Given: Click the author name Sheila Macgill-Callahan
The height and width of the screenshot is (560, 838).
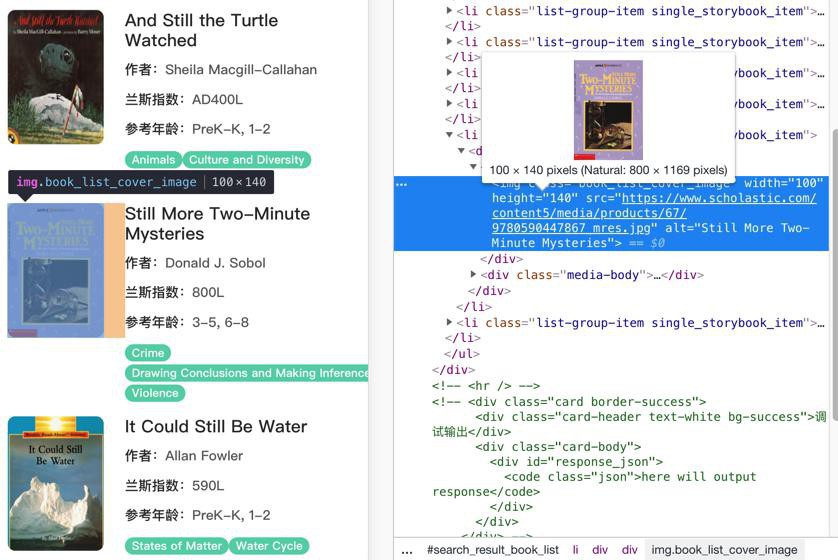Looking at the screenshot, I should [x=241, y=70].
